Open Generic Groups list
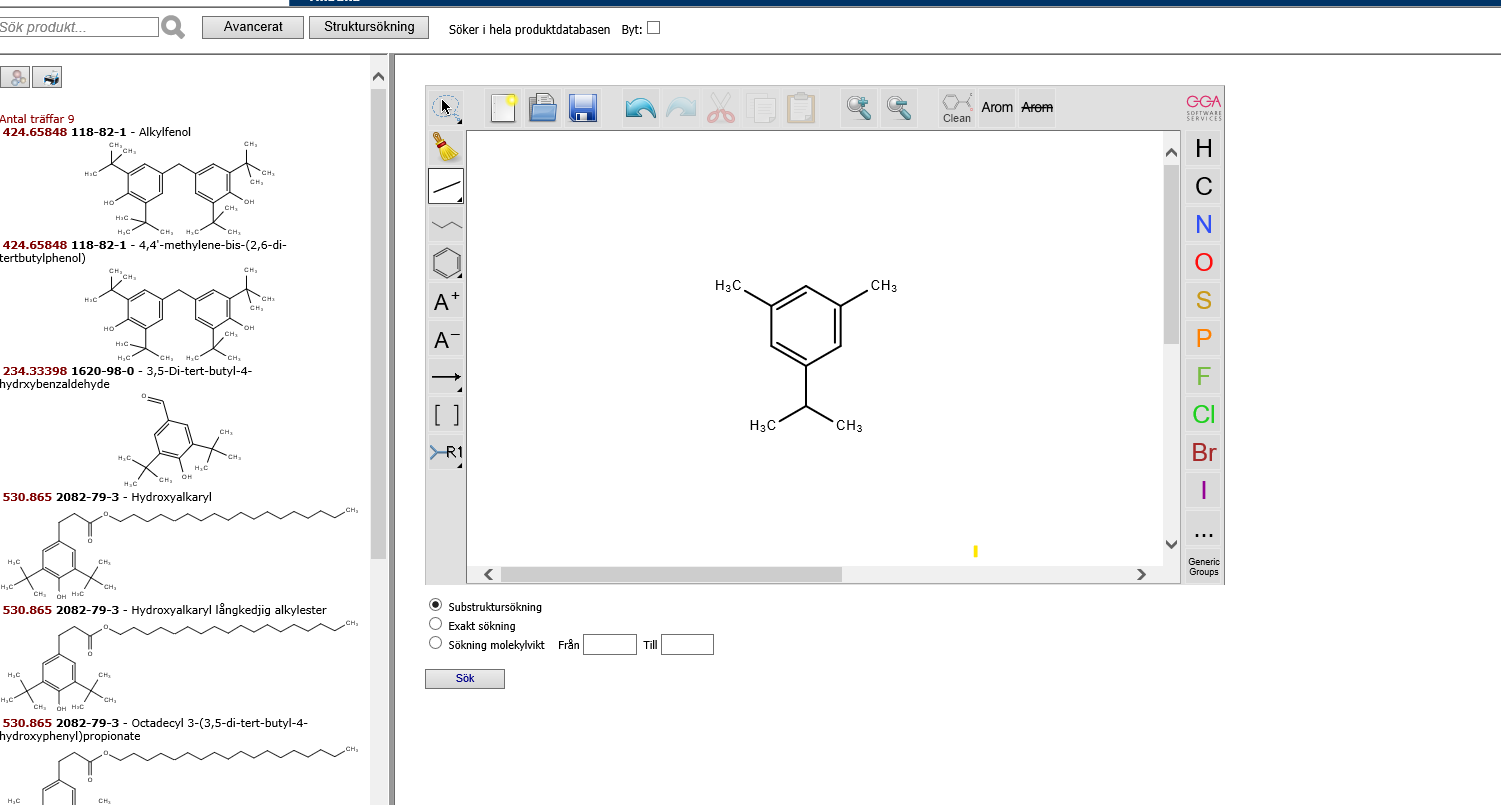 1204,566
